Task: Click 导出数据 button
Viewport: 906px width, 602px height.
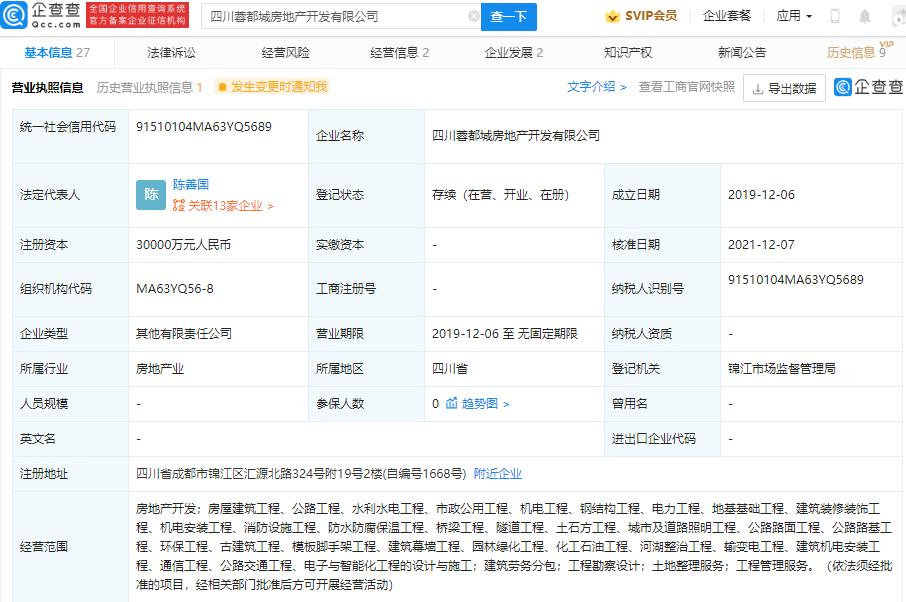Action: [784, 88]
